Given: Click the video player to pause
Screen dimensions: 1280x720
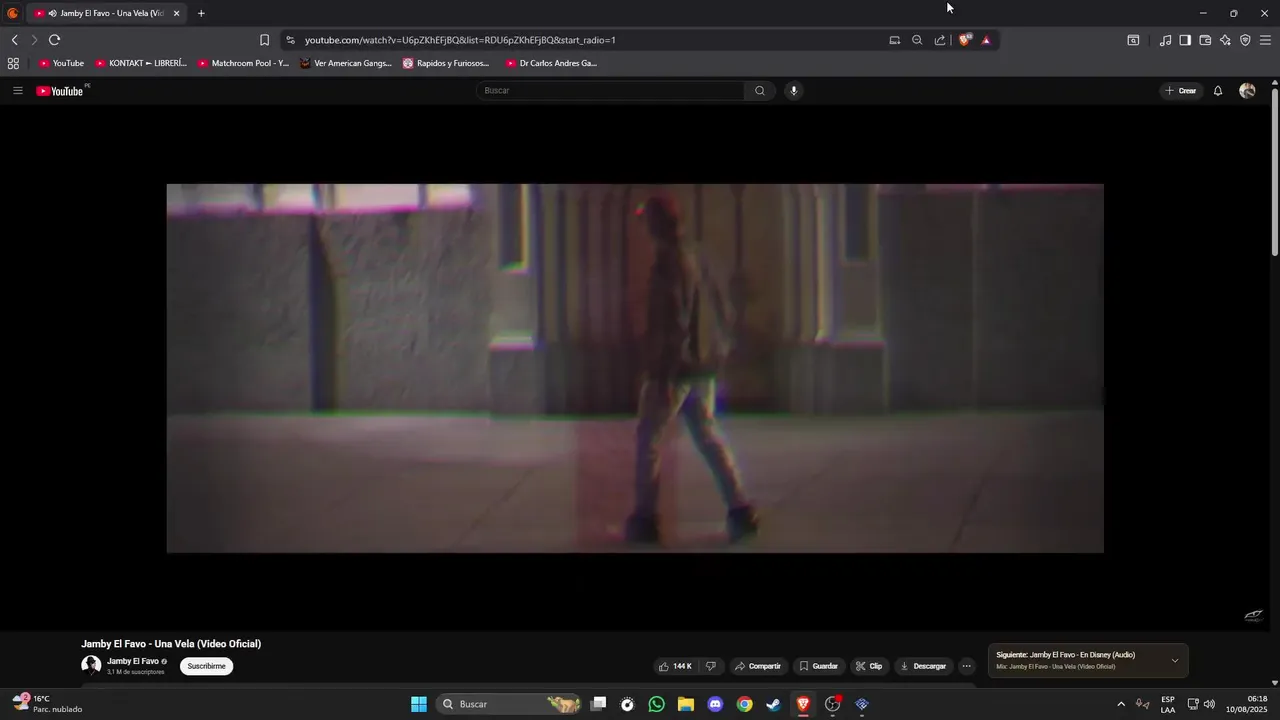Looking at the screenshot, I should click(x=635, y=368).
